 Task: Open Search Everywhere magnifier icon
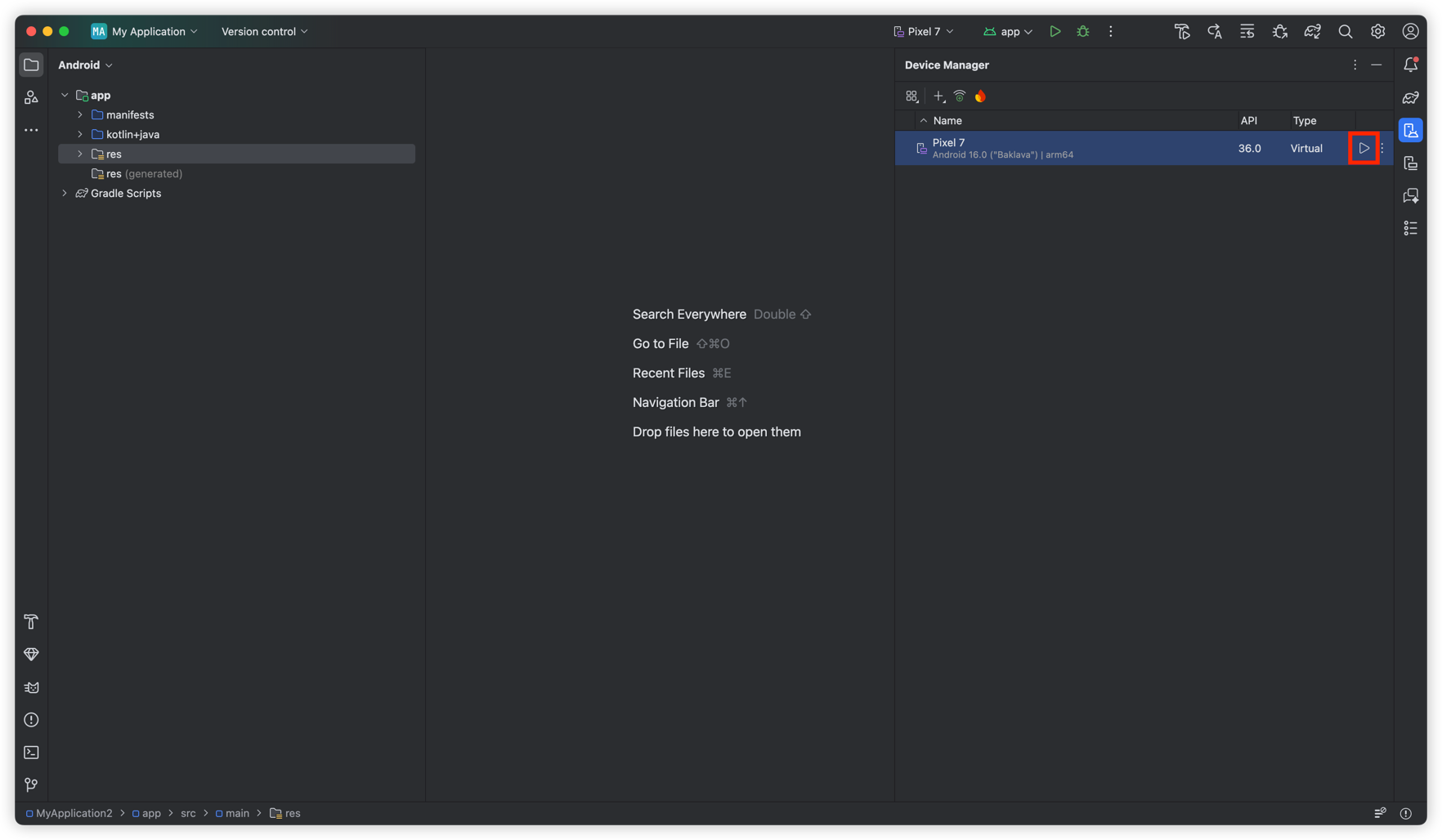[1345, 32]
